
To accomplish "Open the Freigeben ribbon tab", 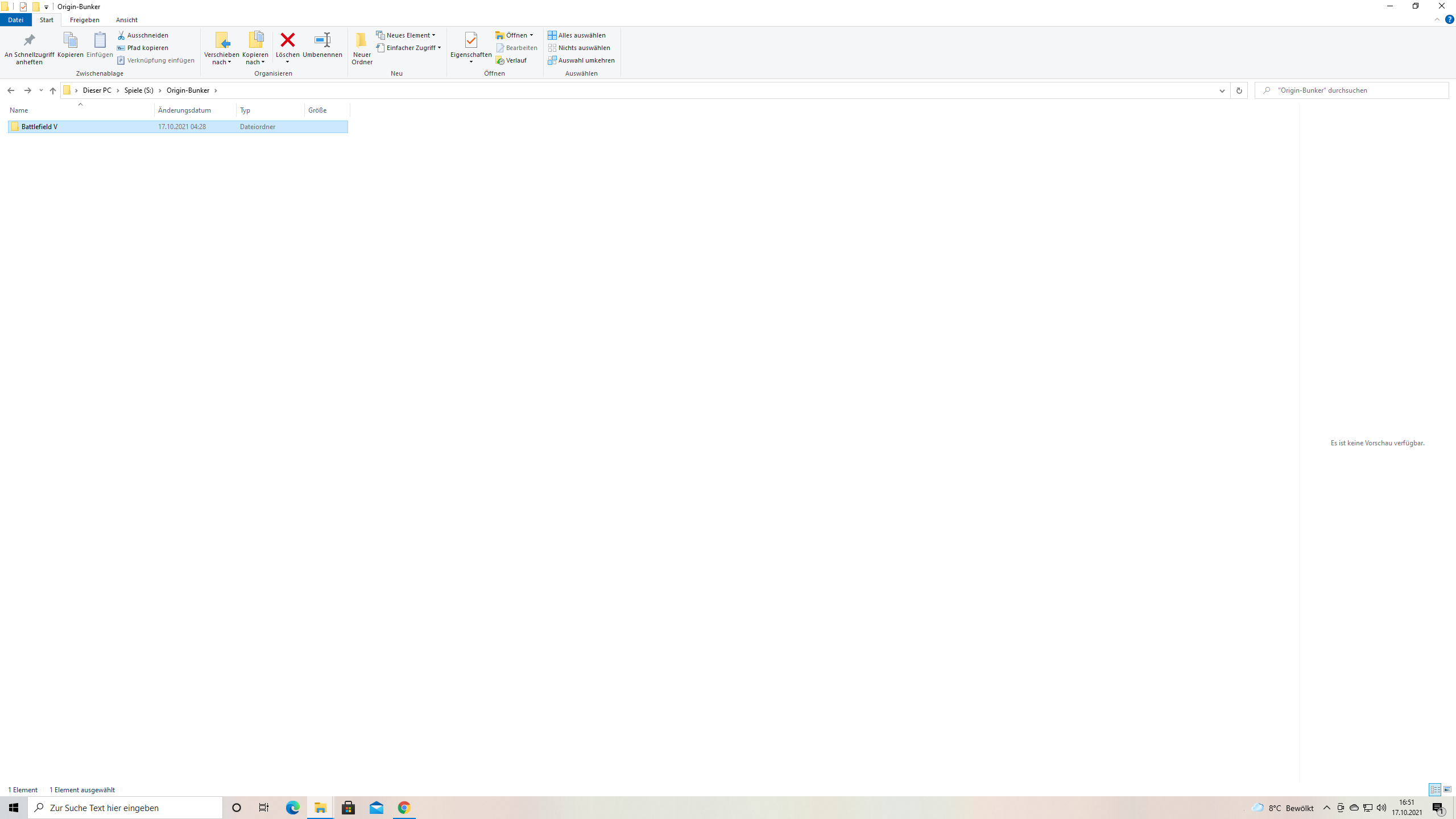I will tap(84, 20).
